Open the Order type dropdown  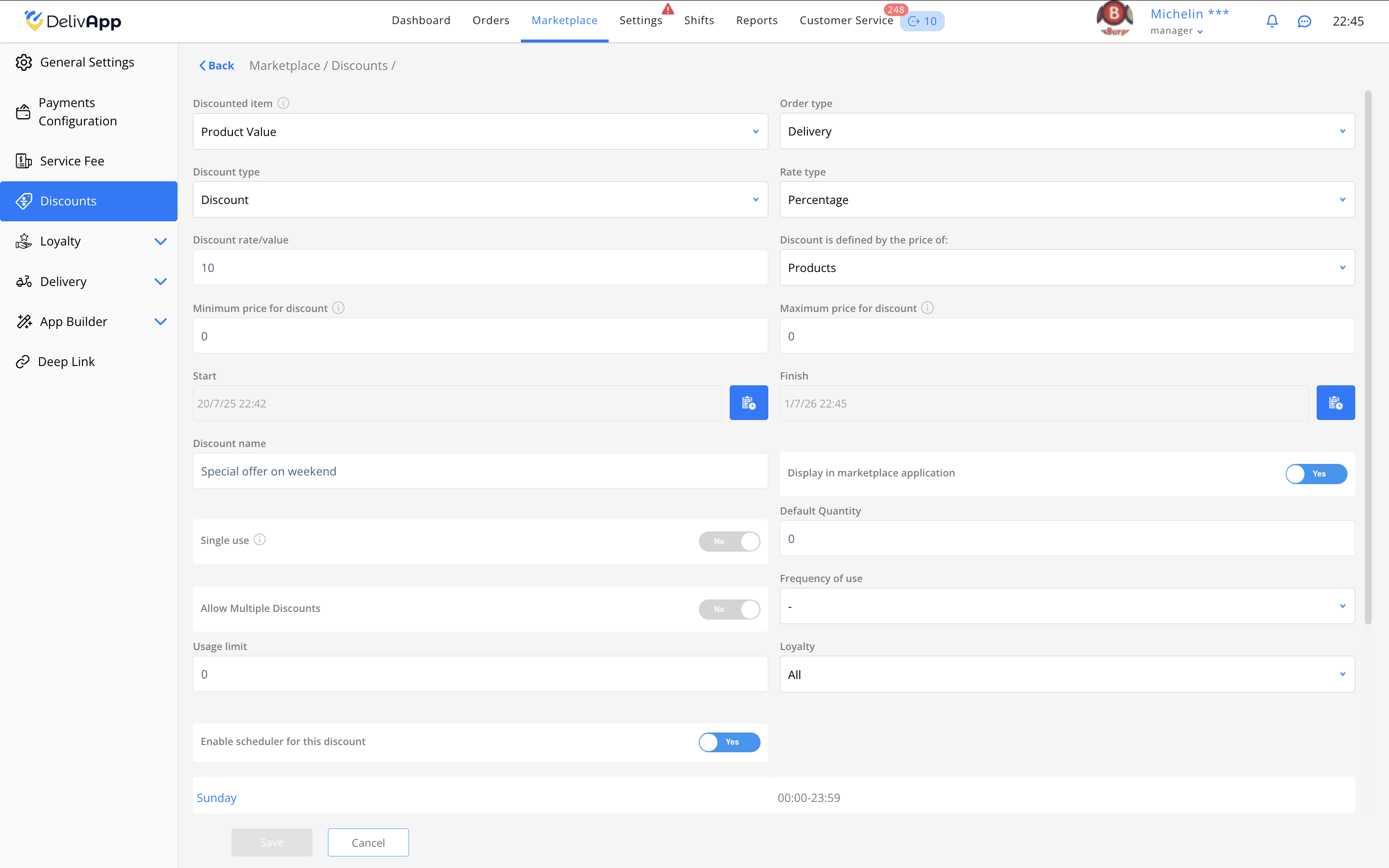click(x=1066, y=132)
